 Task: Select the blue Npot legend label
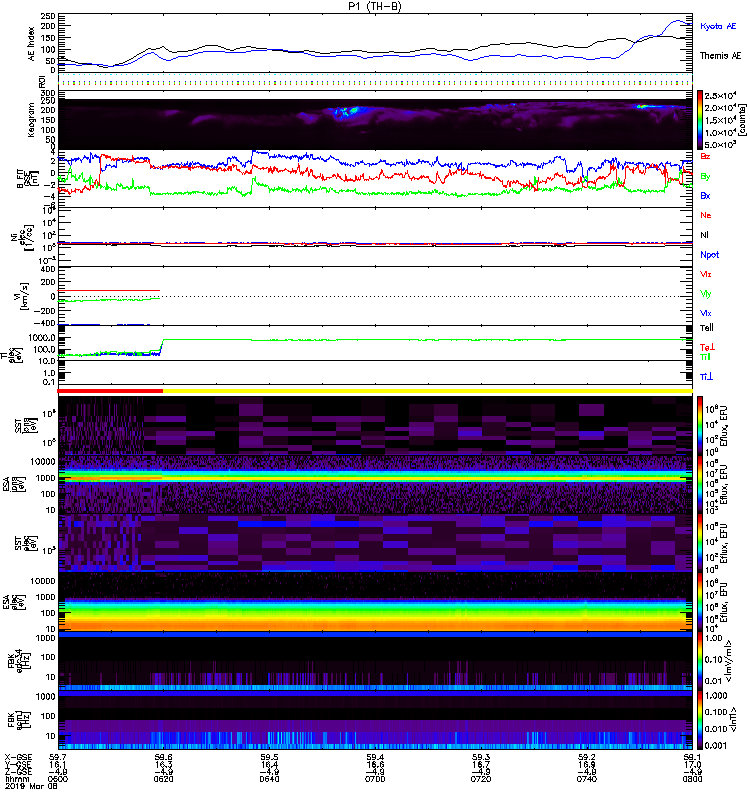coord(710,255)
